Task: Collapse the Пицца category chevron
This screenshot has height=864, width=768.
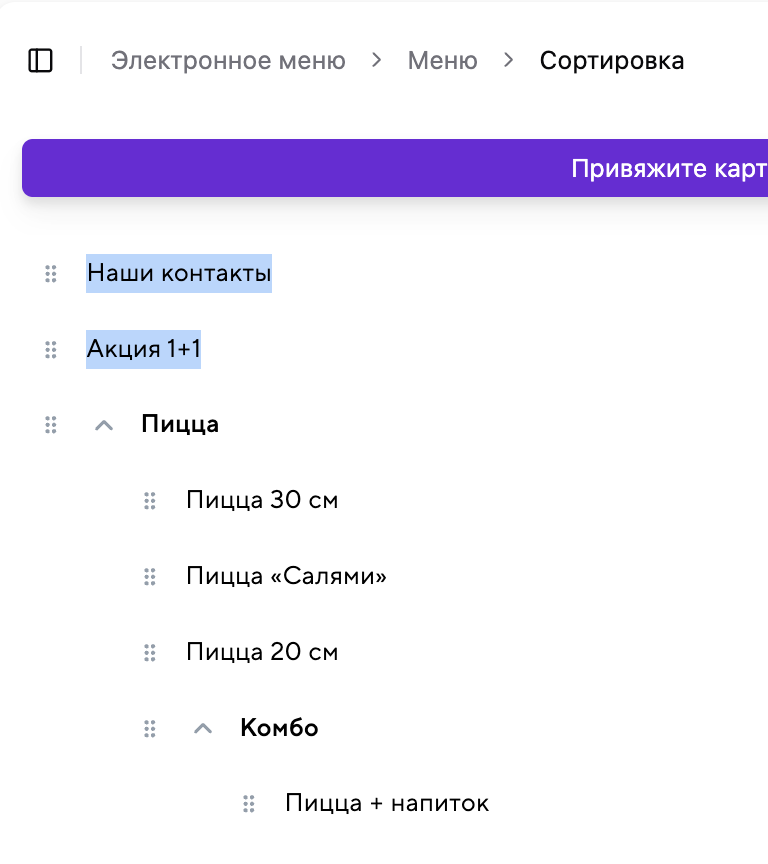Action: 103,425
